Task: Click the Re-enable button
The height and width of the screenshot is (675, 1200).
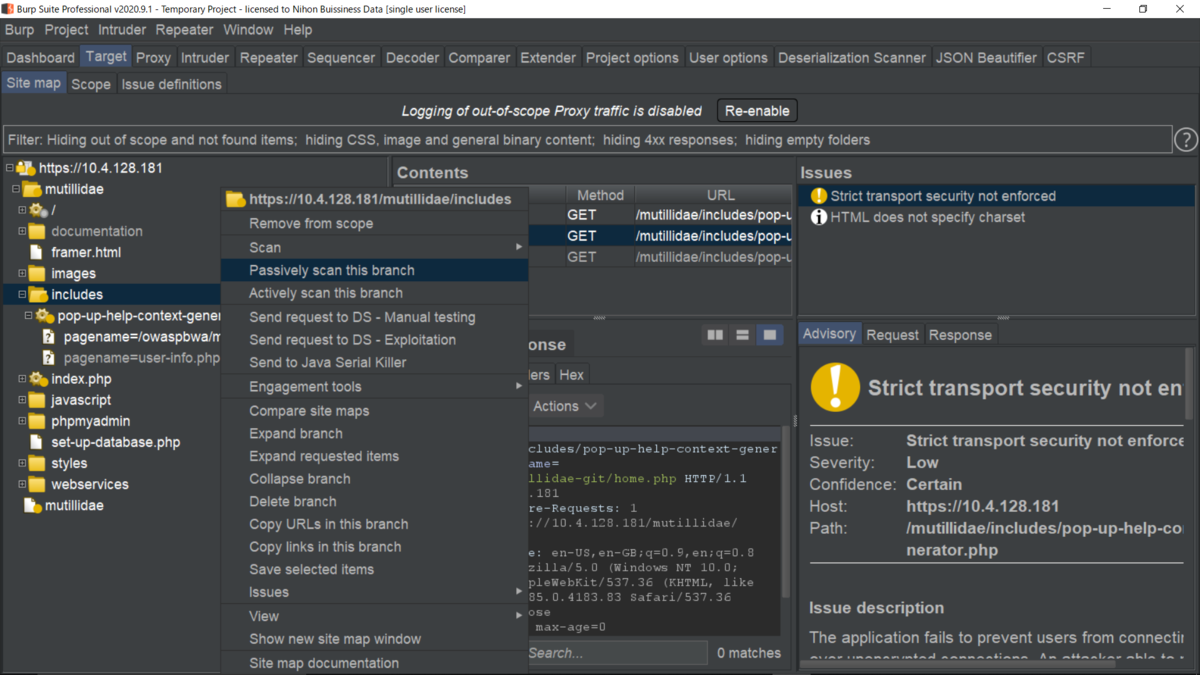Action: pyautogui.click(x=757, y=111)
